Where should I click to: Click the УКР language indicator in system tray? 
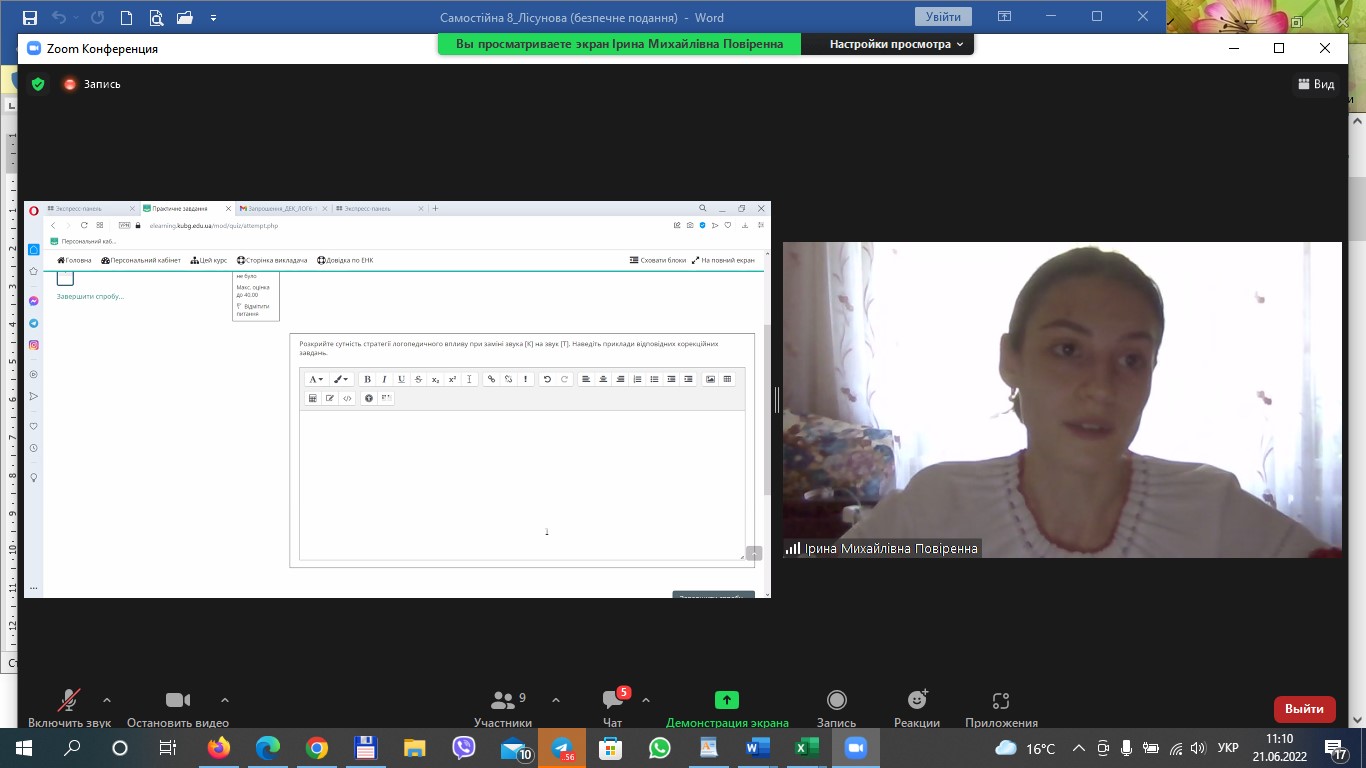(1229, 748)
